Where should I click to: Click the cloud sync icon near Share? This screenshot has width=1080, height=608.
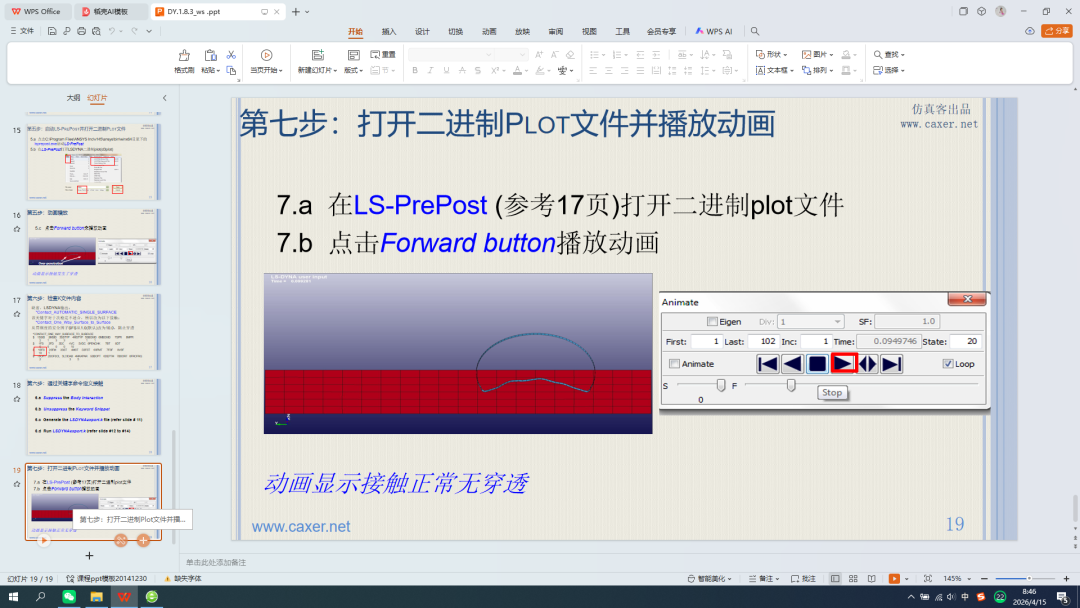coord(1030,31)
